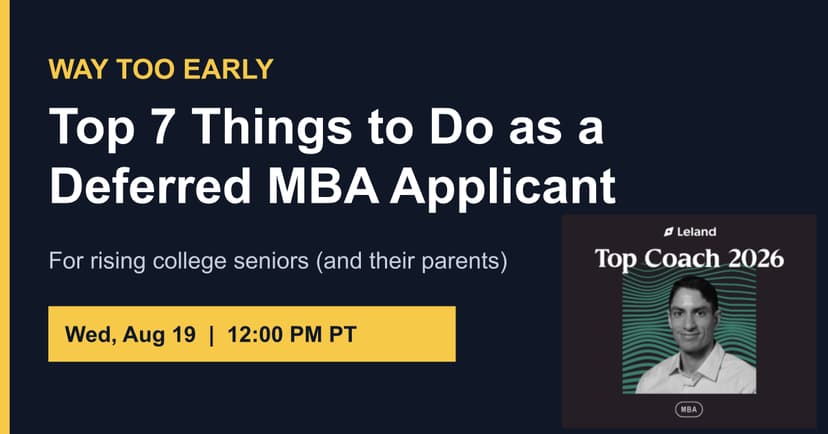Viewport: 828px width, 434px height.
Task: Click the yellow vertical stripe at left edge
Action: 5,217
